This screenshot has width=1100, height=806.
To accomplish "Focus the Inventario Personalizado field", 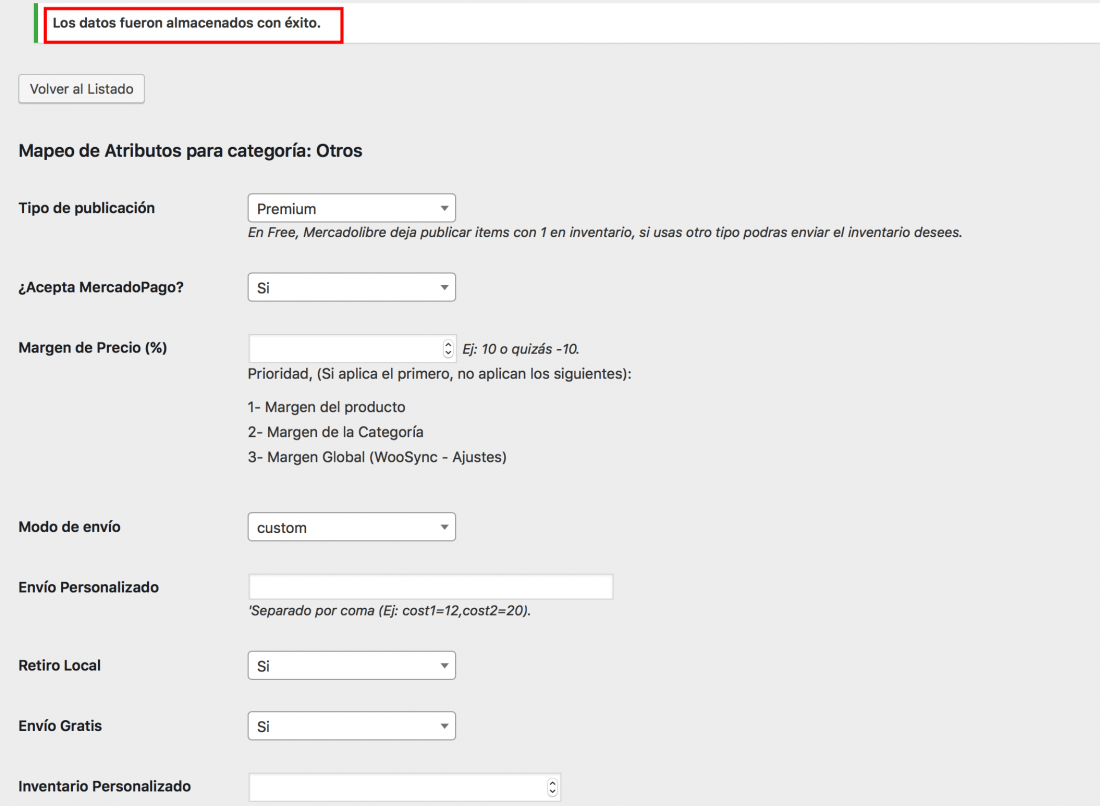I will pos(405,787).
